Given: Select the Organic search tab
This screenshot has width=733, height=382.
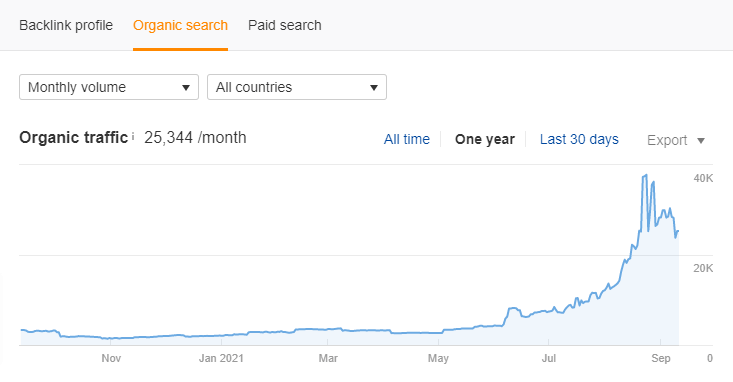Looking at the screenshot, I should 180,25.
